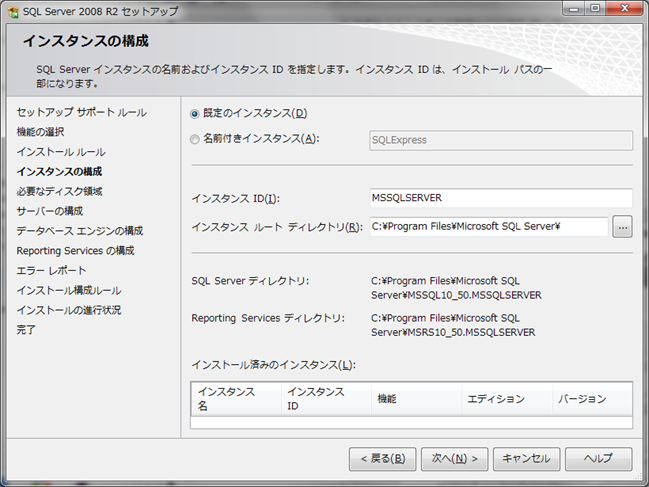Click the エディション column header
Image resolution: width=649 pixels, height=487 pixels.
507,399
